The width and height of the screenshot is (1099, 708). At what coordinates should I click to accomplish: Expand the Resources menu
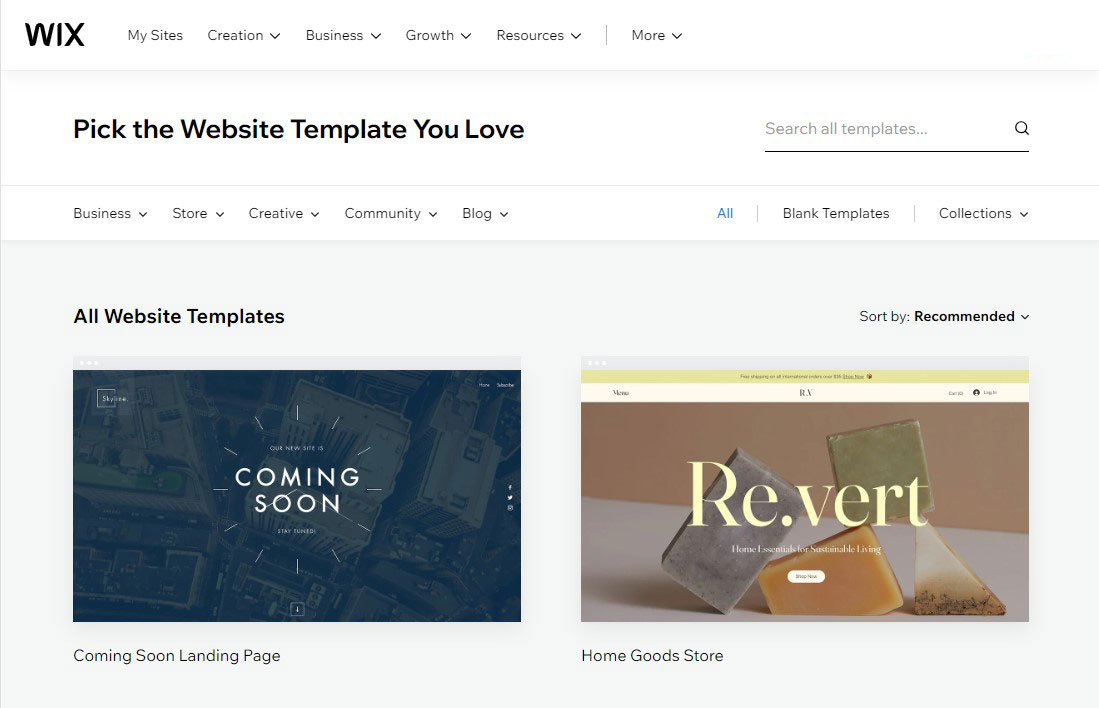coord(538,35)
